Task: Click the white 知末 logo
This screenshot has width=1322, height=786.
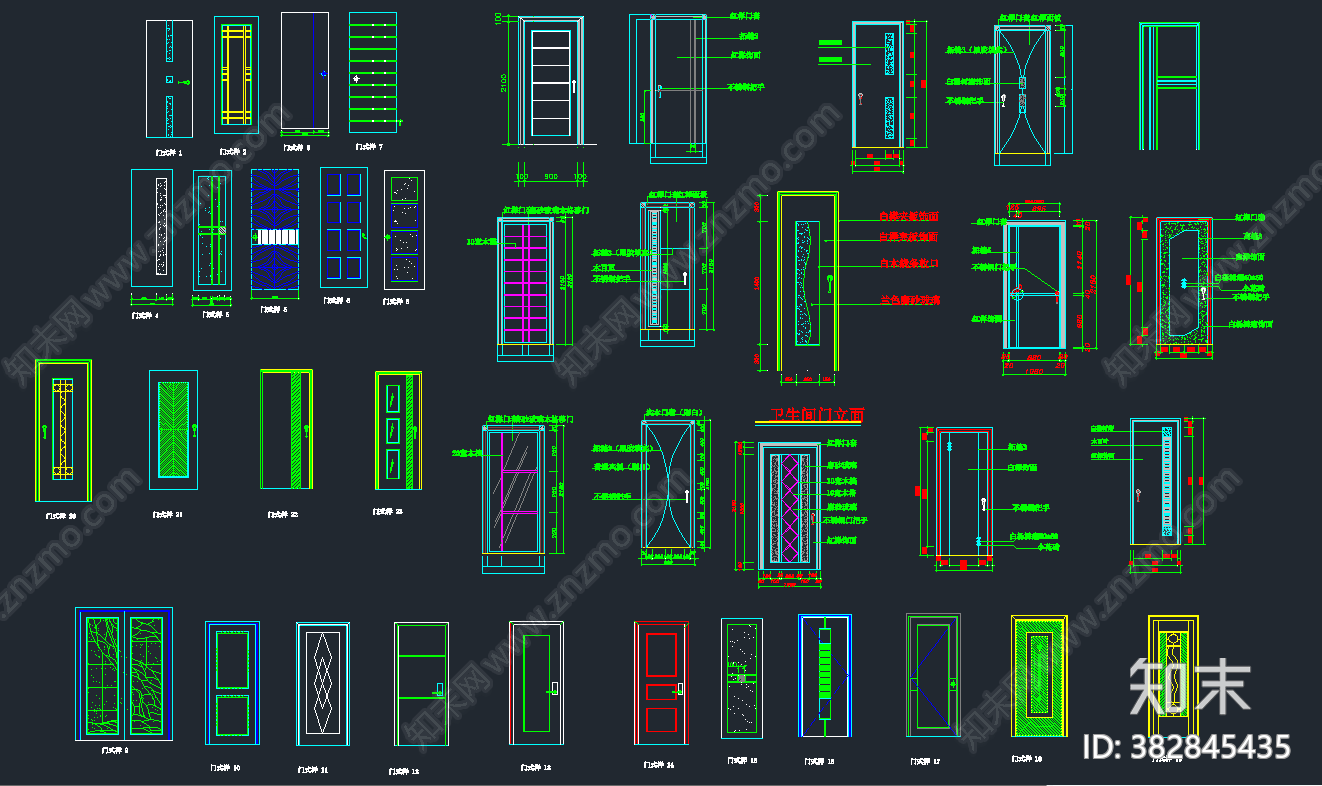Action: 1190,686
